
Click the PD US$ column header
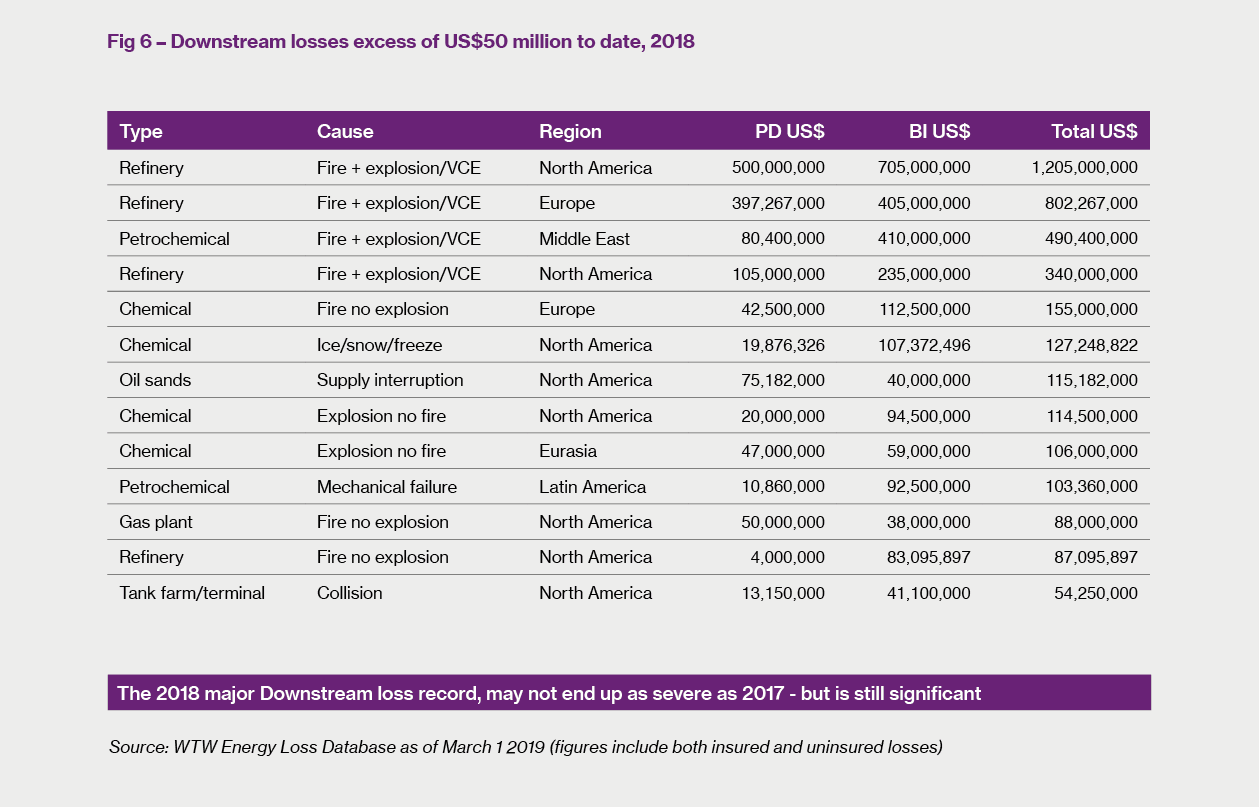tap(789, 132)
